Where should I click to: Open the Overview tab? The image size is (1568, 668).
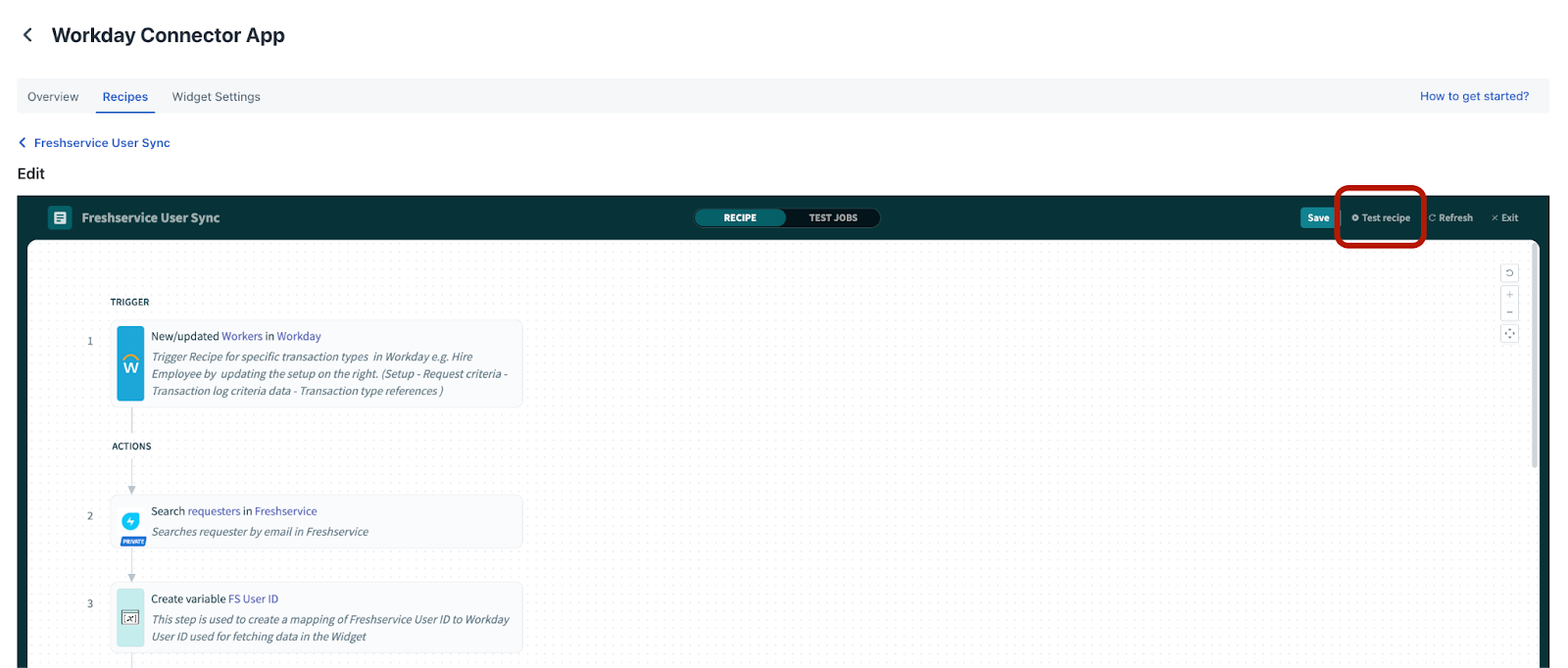[x=53, y=97]
